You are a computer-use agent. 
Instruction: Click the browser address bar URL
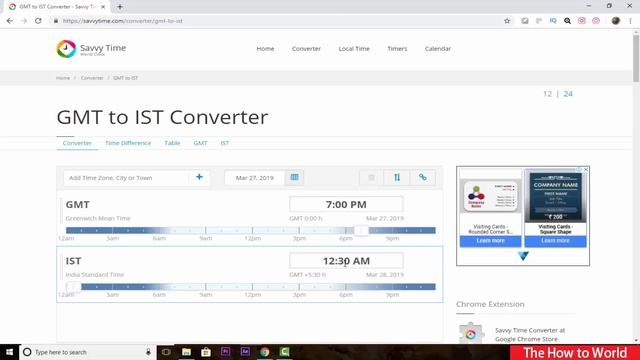(122, 21)
